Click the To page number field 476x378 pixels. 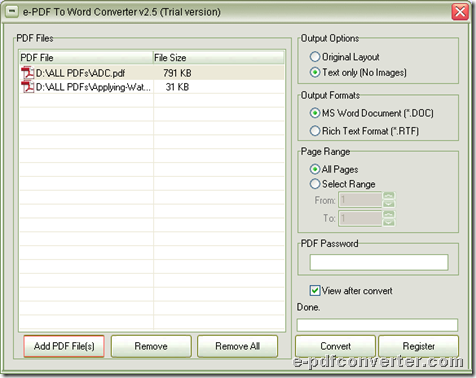pos(360,218)
